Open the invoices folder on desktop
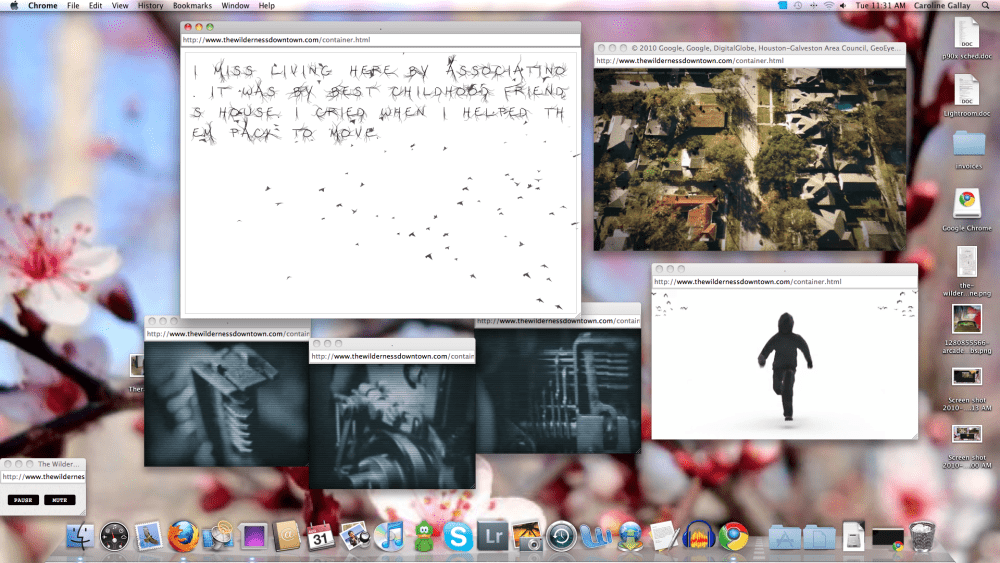 tap(968, 150)
